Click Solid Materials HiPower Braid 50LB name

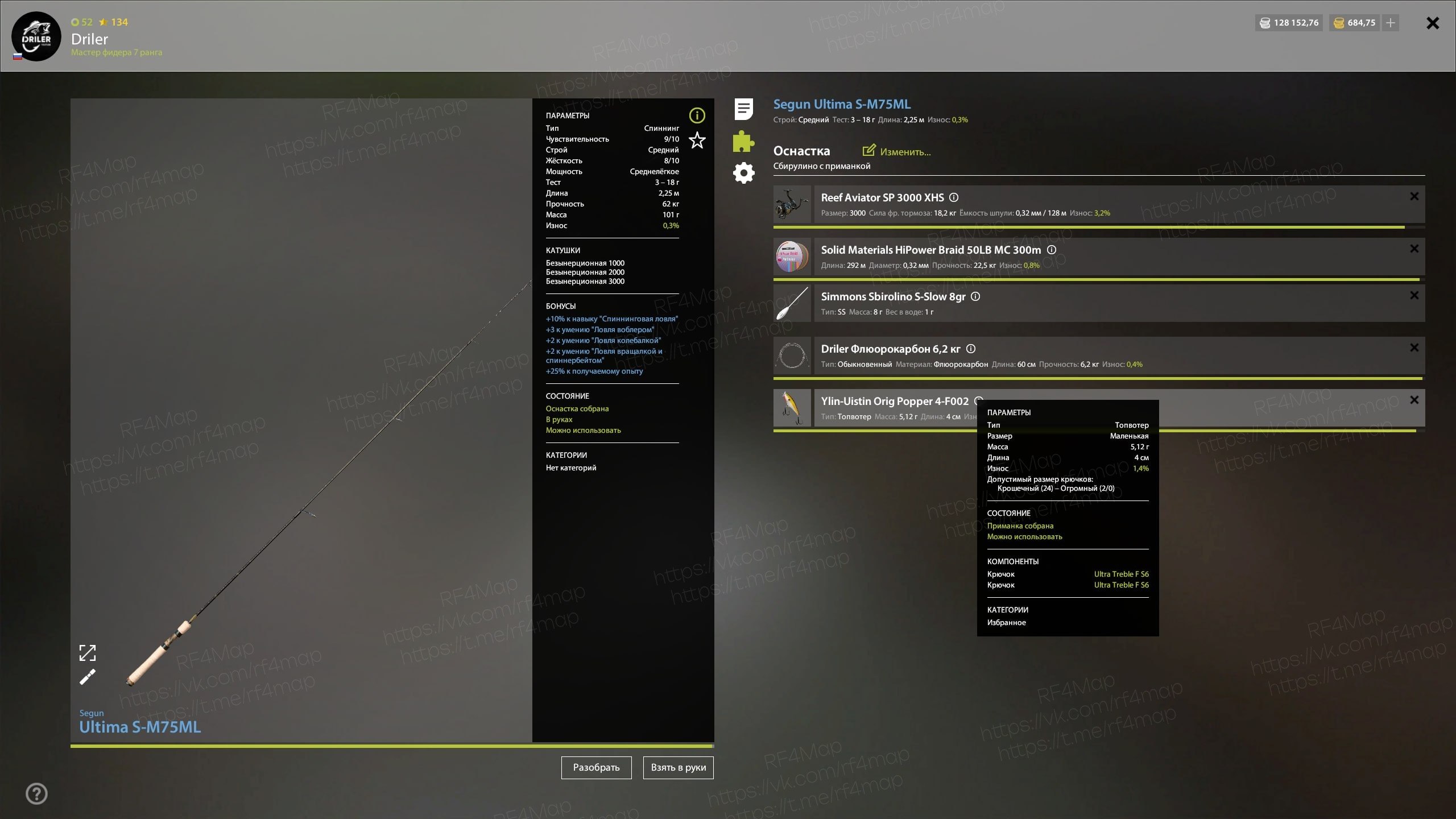click(x=931, y=250)
